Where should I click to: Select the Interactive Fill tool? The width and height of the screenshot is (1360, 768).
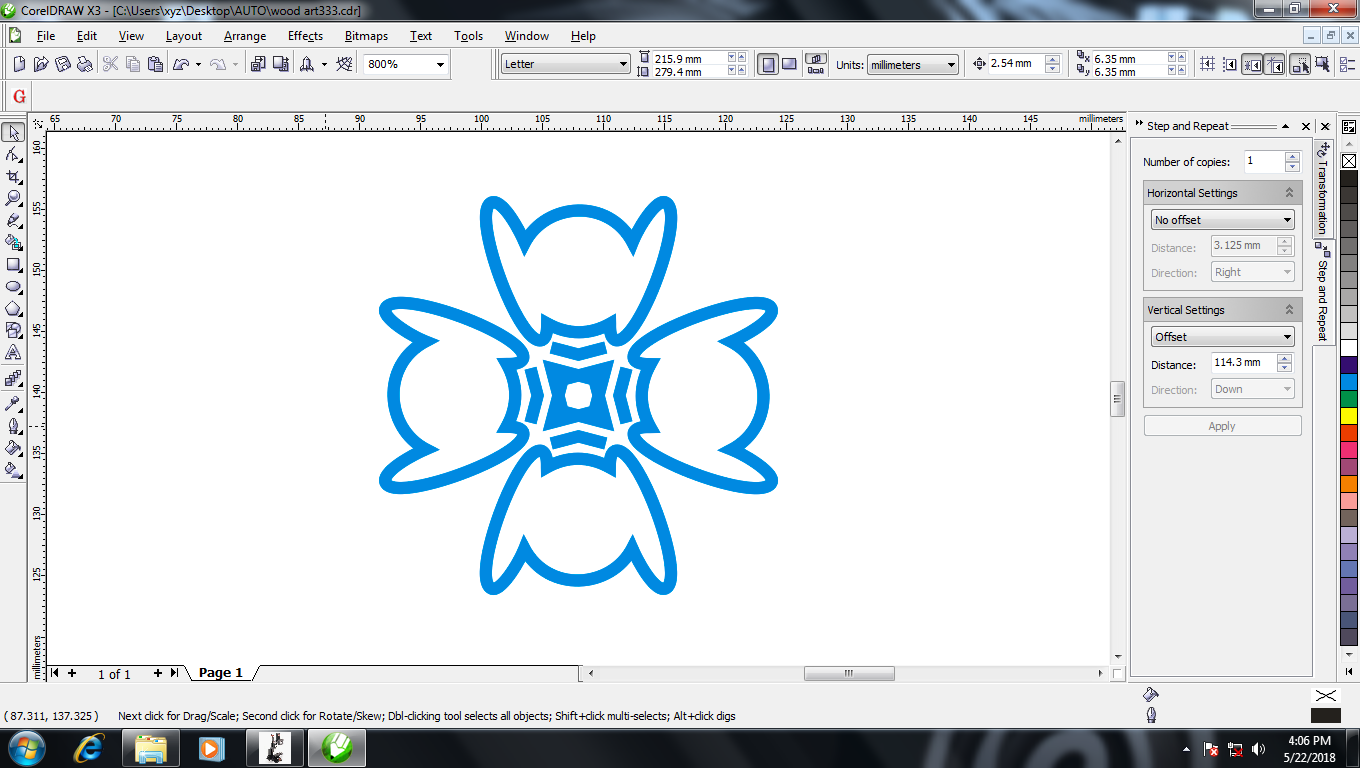(13, 470)
